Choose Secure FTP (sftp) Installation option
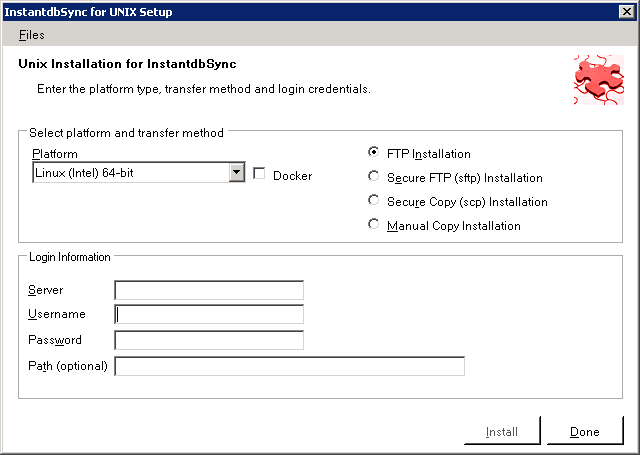The height and width of the screenshot is (455, 640). (373, 176)
